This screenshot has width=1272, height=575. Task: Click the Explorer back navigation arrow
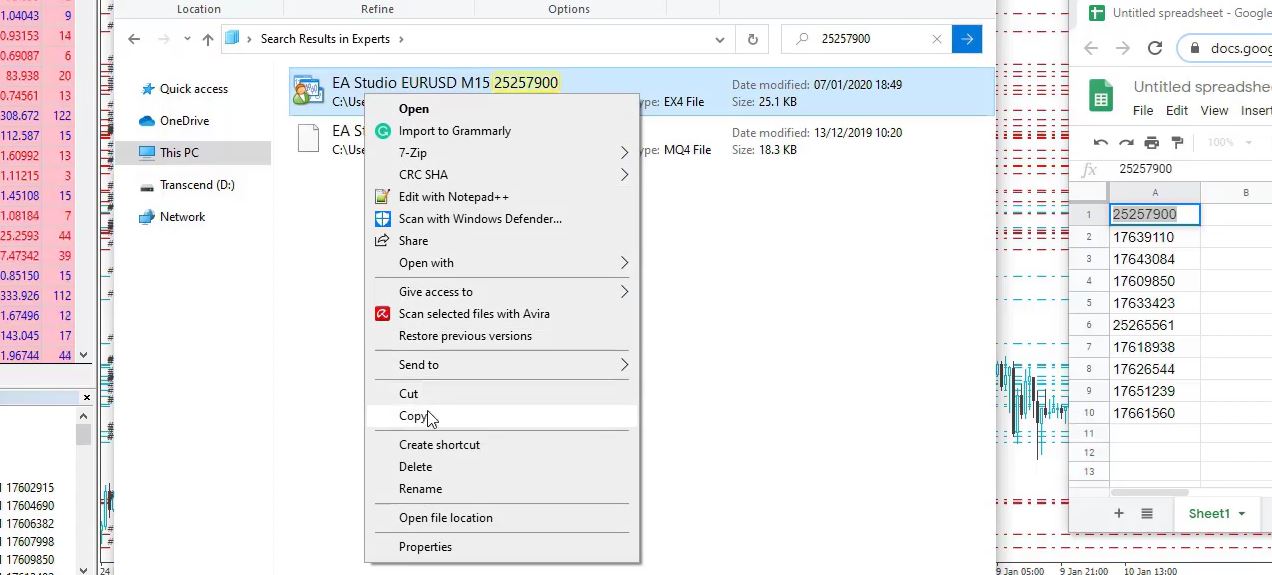[135, 39]
